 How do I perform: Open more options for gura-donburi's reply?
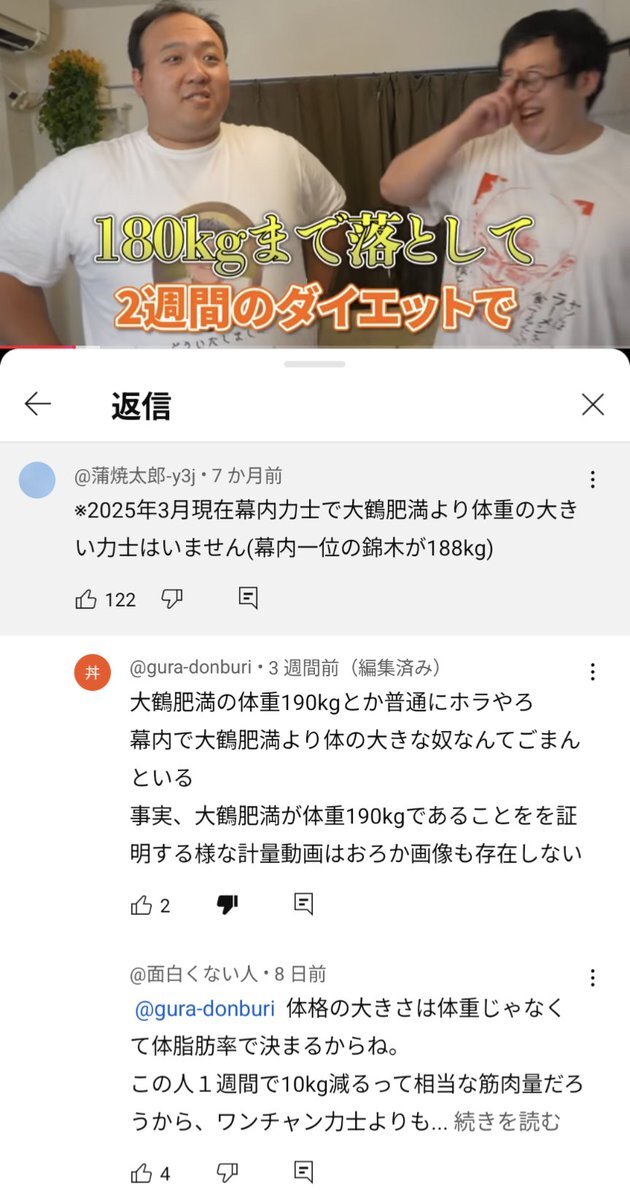(592, 671)
